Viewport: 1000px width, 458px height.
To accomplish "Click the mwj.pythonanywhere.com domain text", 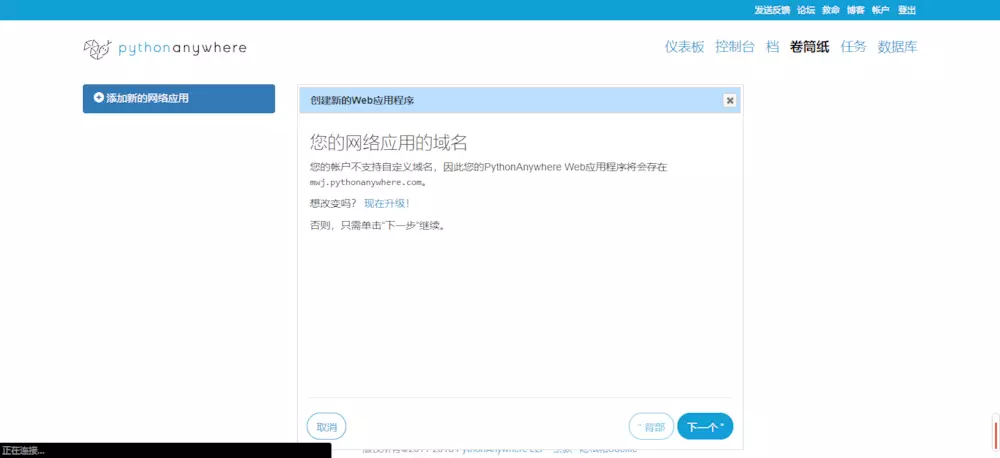I will (x=365, y=182).
